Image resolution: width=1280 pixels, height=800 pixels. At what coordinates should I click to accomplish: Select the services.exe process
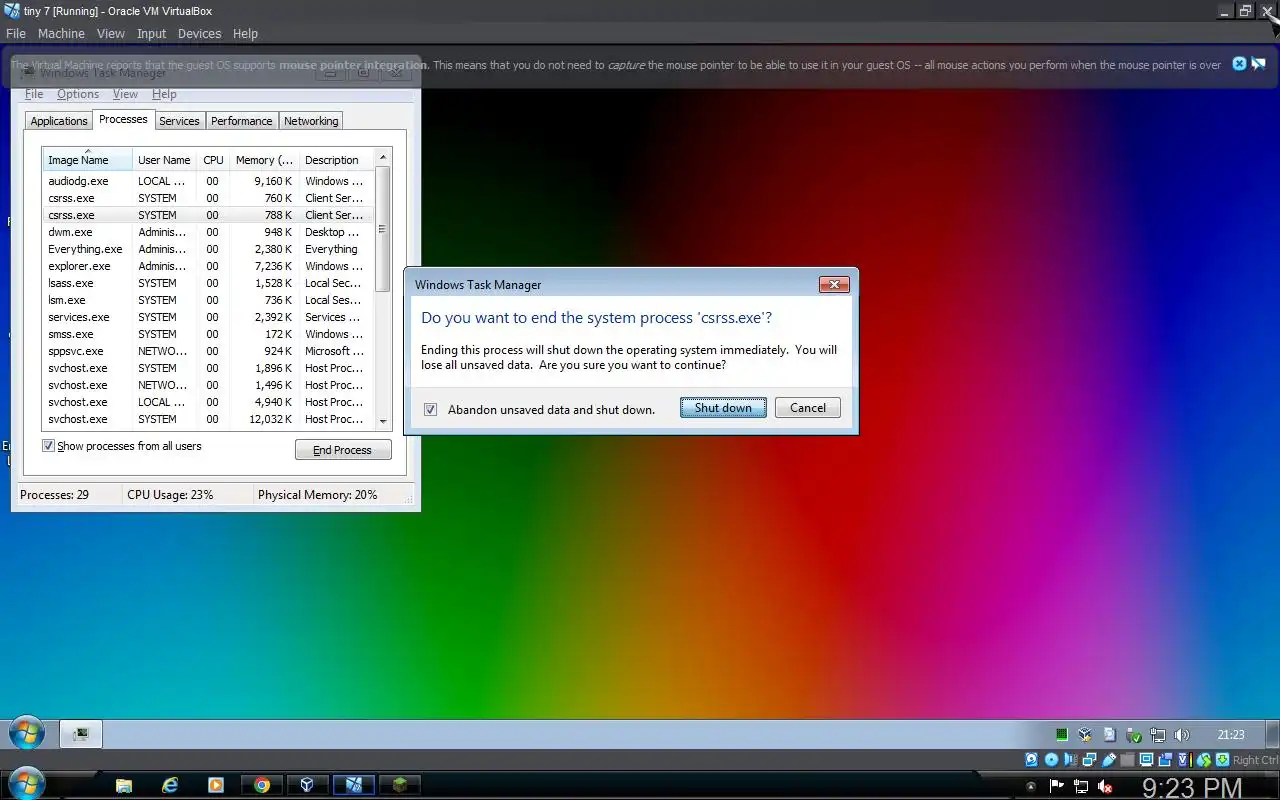[x=207, y=317]
